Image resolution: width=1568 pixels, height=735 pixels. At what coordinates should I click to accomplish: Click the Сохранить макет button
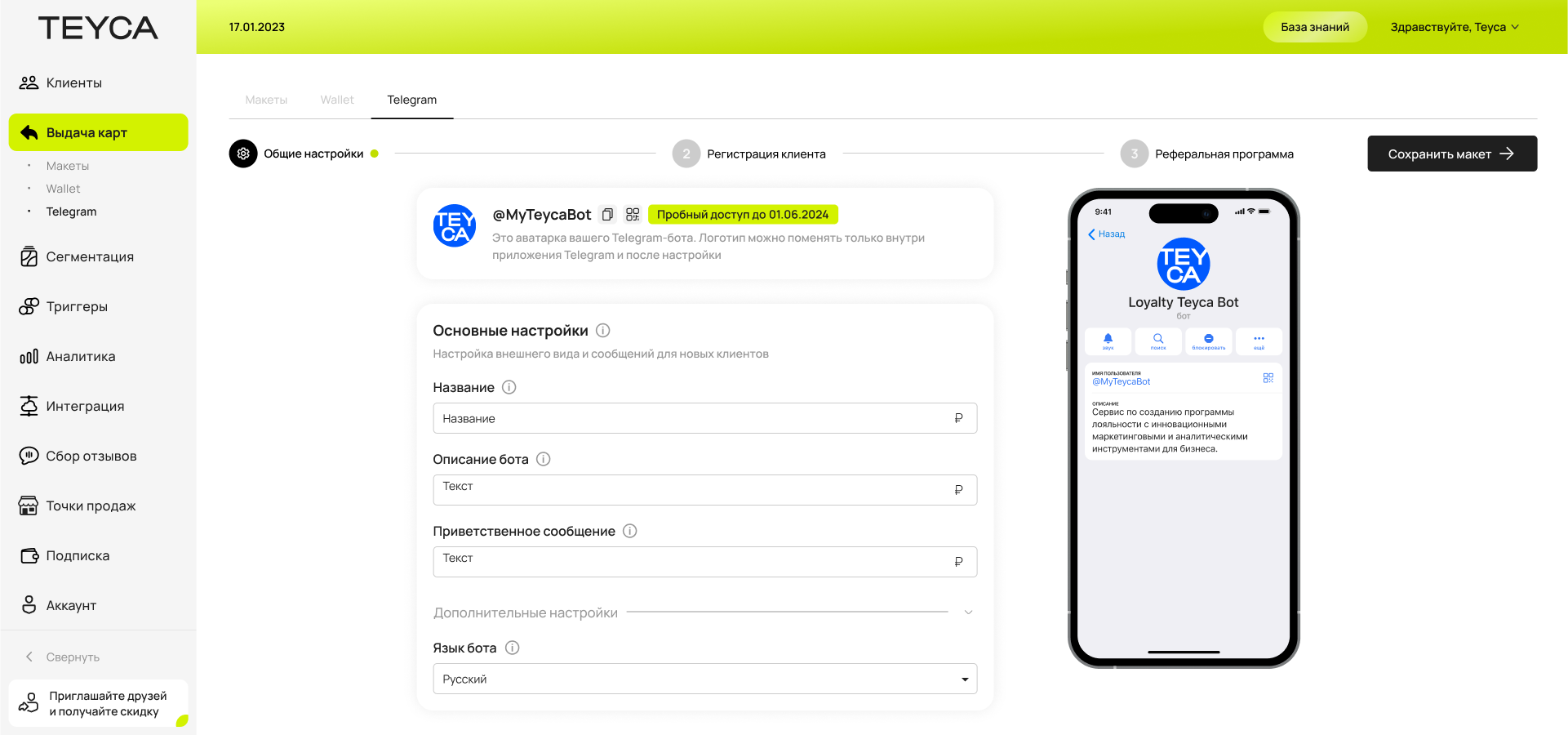tap(1451, 154)
